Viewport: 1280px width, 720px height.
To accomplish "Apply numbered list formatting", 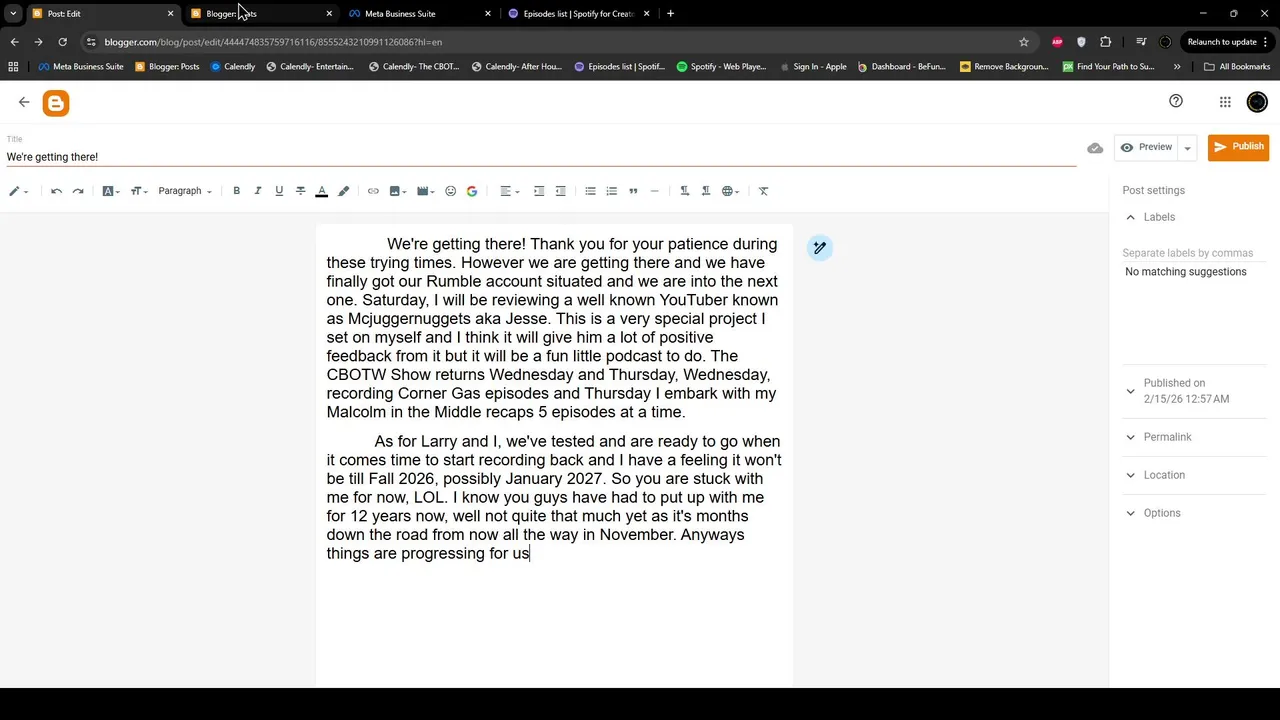I will pos(612,191).
